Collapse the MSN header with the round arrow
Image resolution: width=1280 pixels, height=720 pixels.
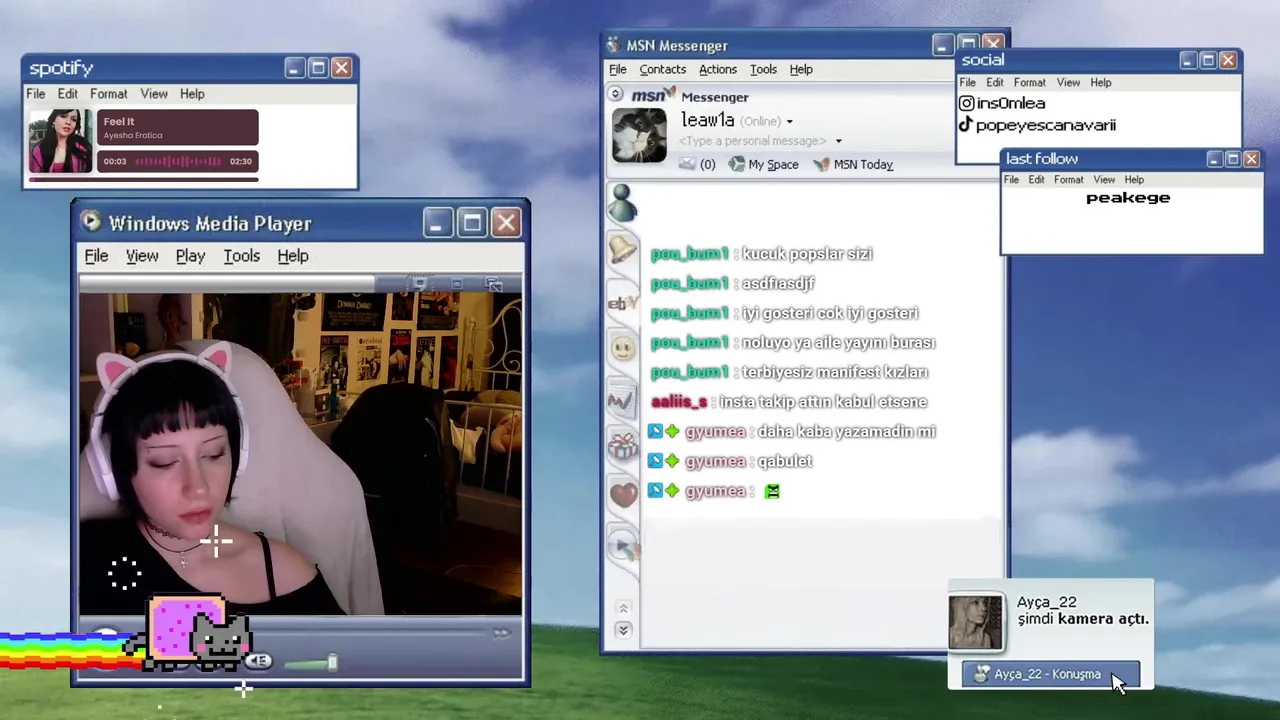[616, 94]
